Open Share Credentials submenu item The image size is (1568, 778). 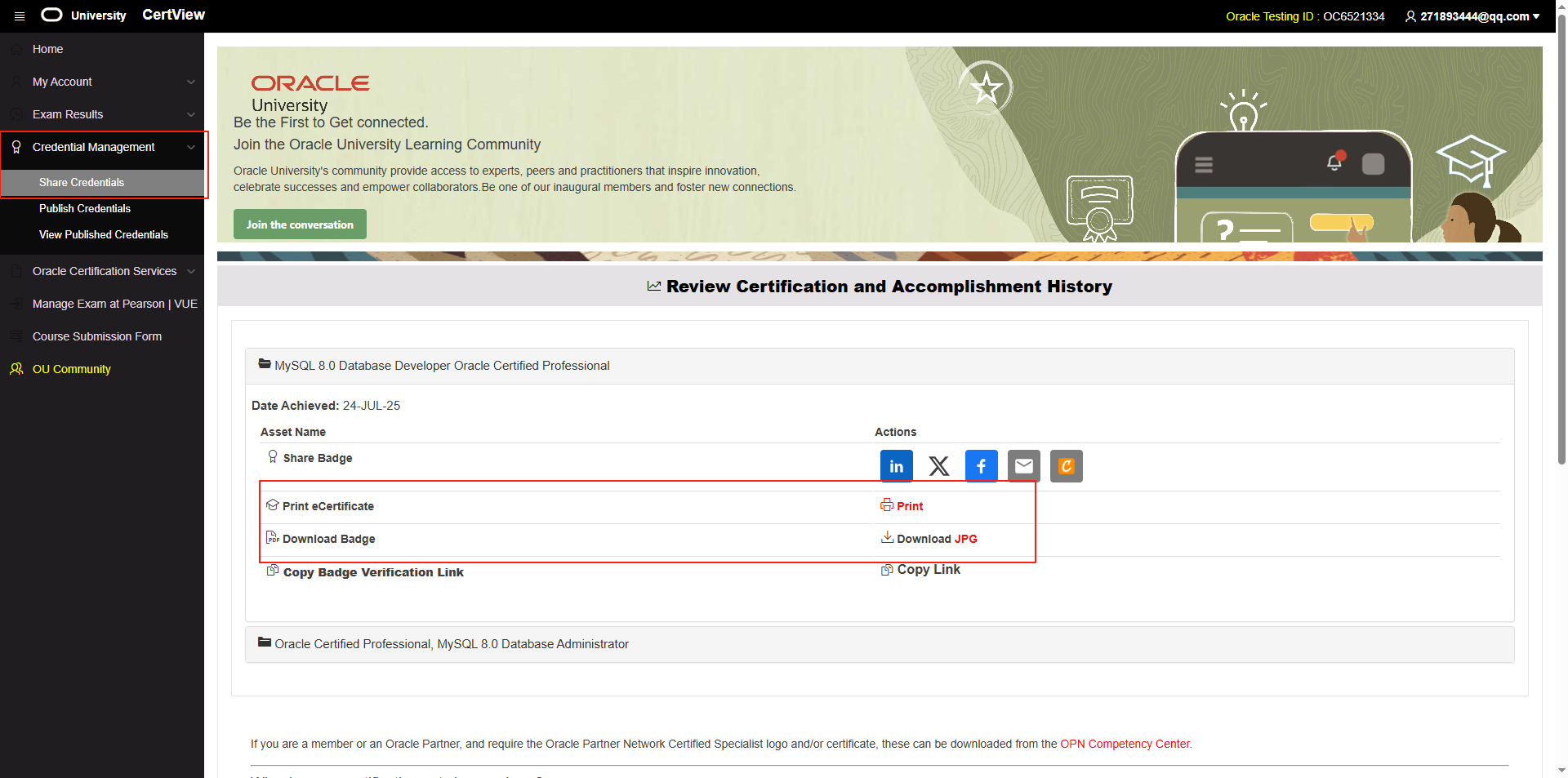102,182
